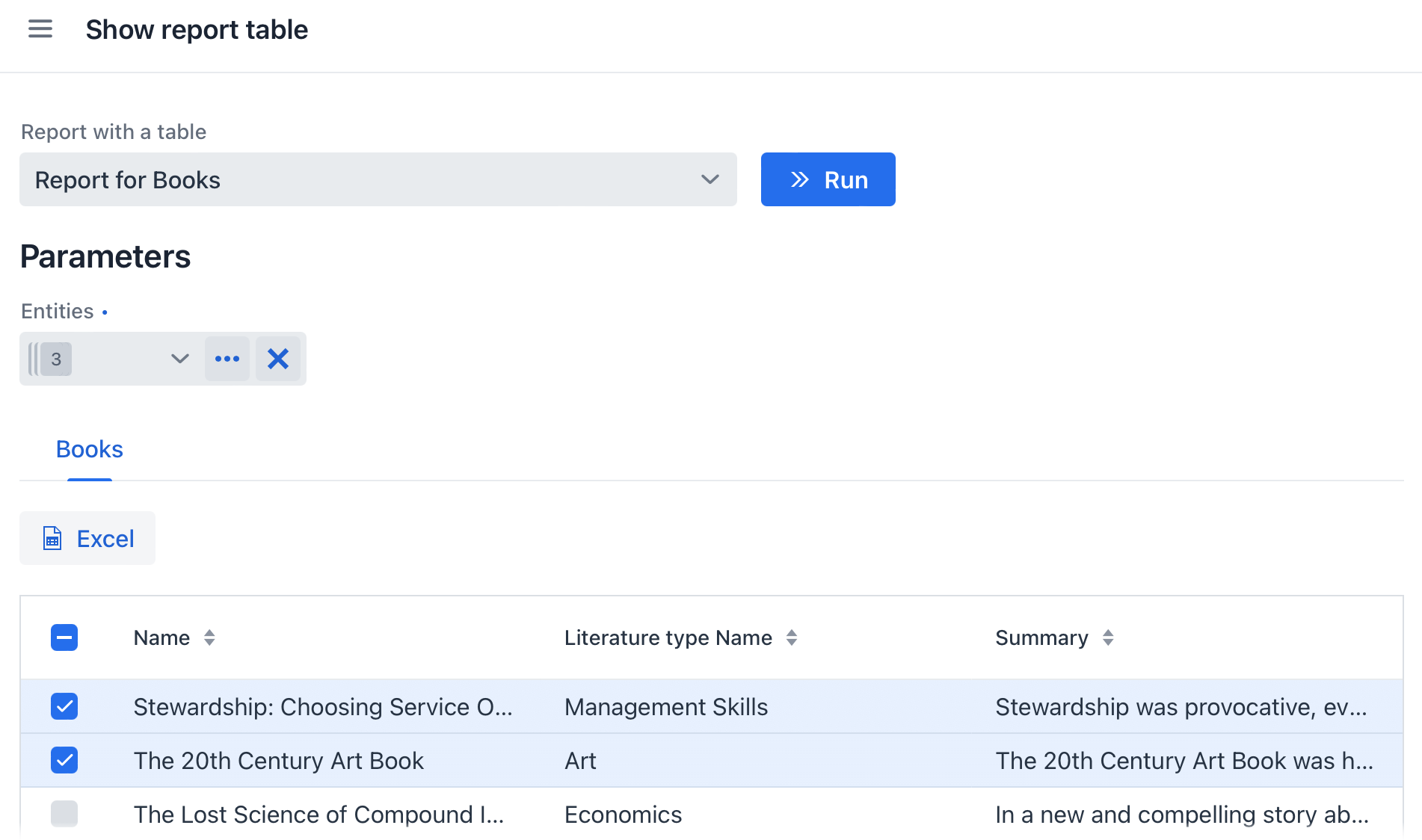
Task: Click the Management Skills cell
Action: [665, 706]
